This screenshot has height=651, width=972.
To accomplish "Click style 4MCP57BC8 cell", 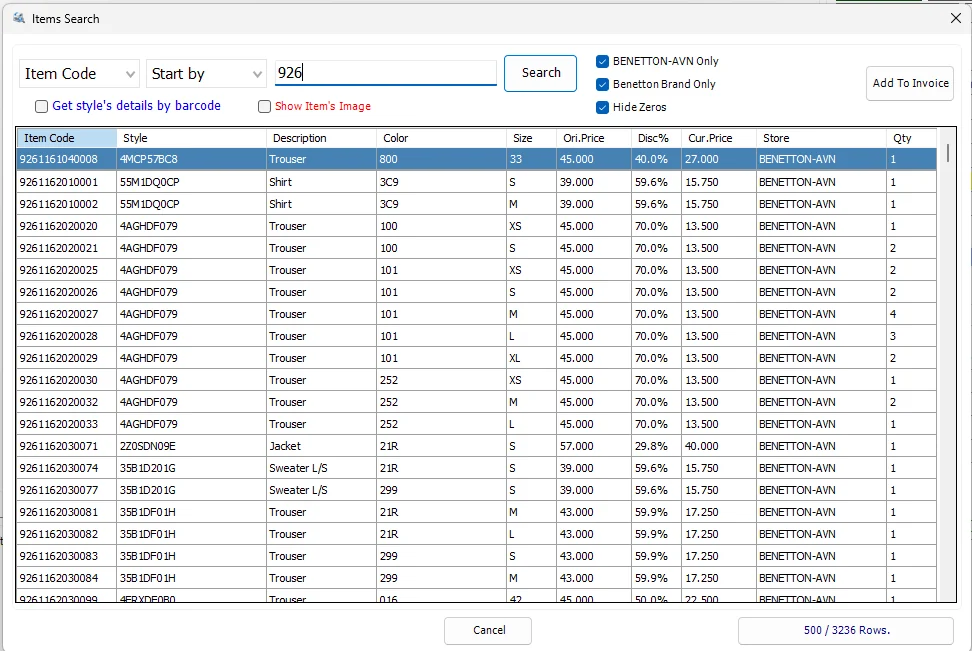I will (x=192, y=159).
